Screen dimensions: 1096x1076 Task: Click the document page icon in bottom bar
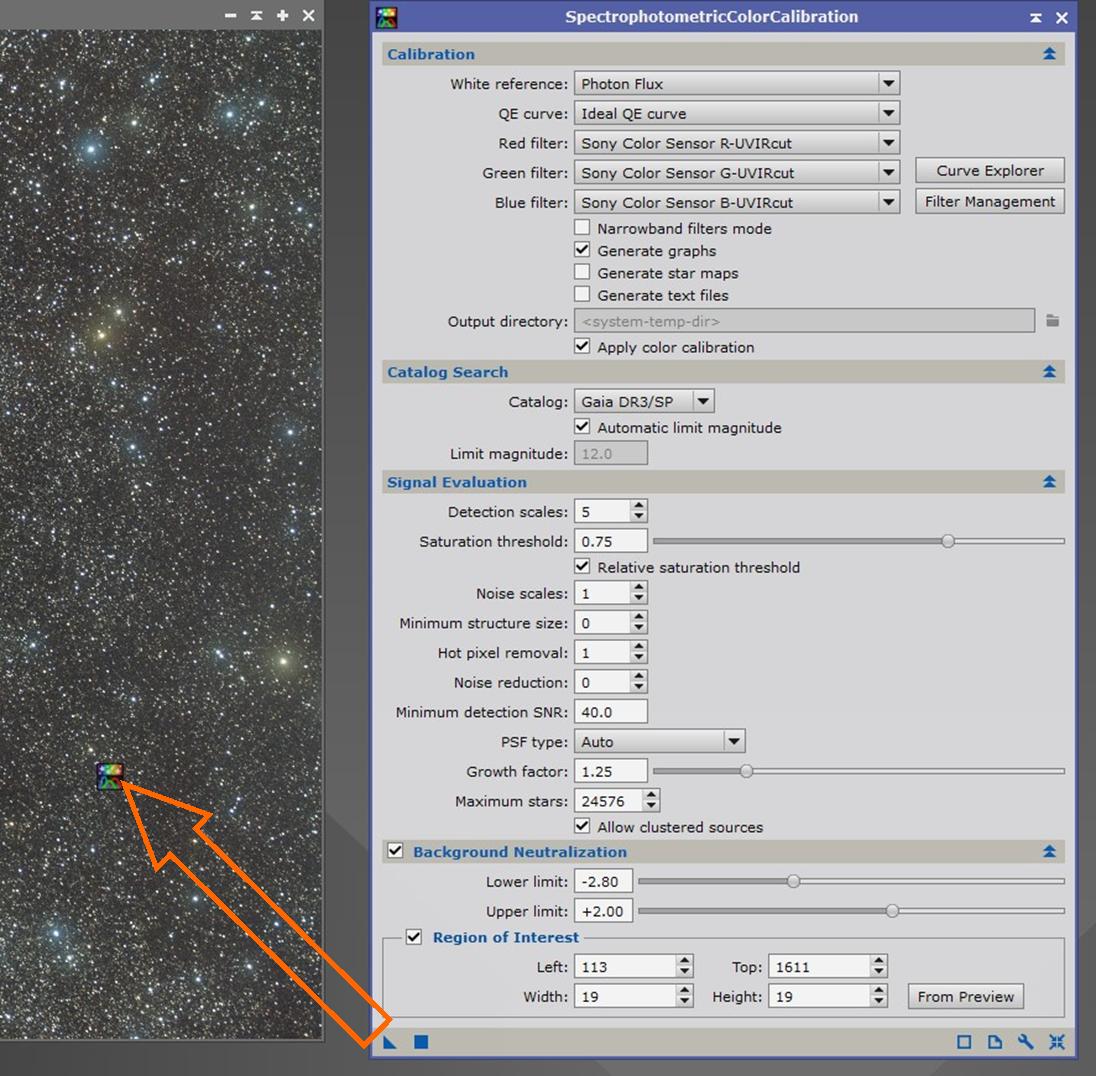click(995, 1042)
